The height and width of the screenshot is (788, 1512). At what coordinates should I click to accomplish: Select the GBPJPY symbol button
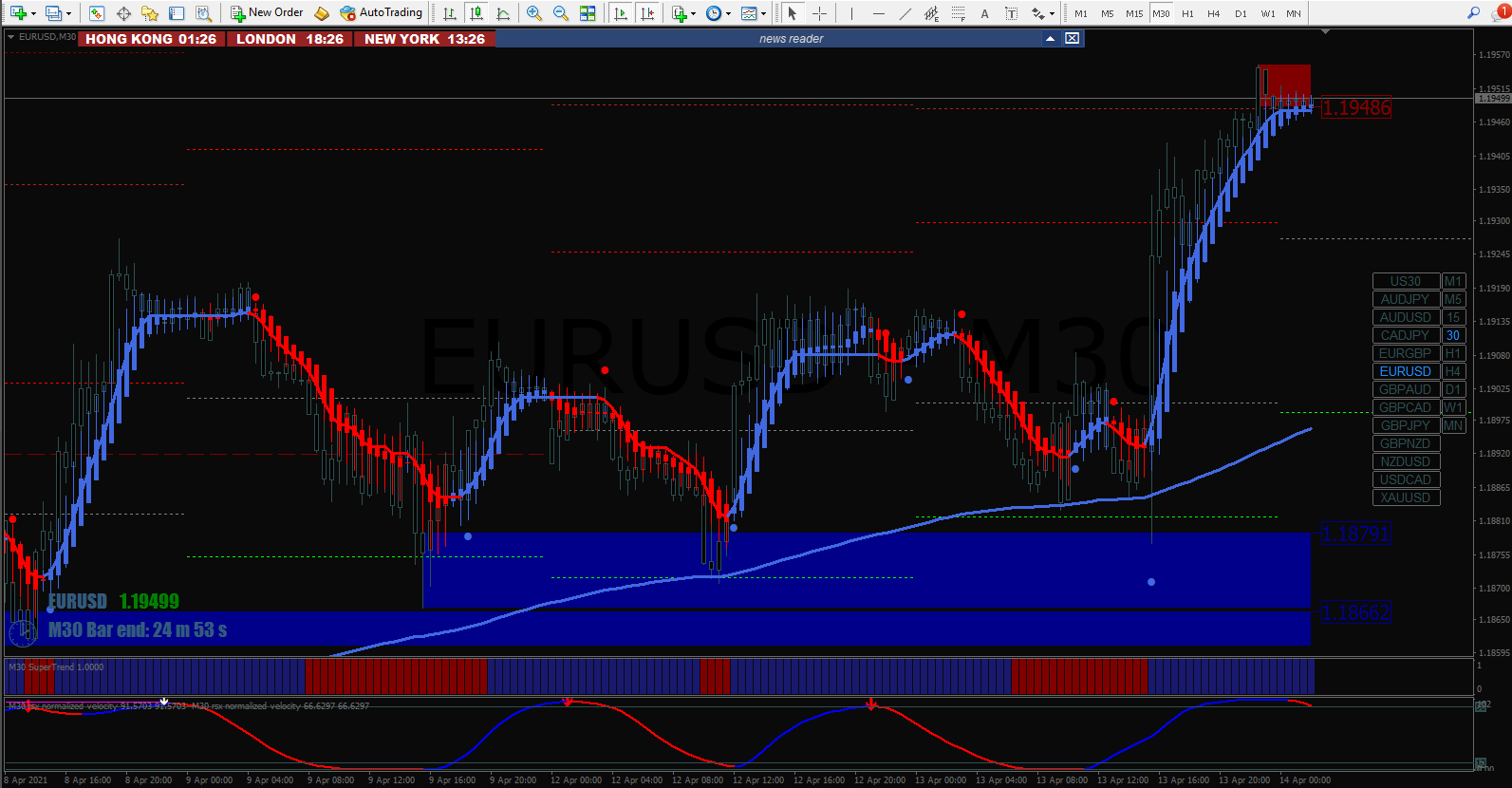(x=1406, y=425)
